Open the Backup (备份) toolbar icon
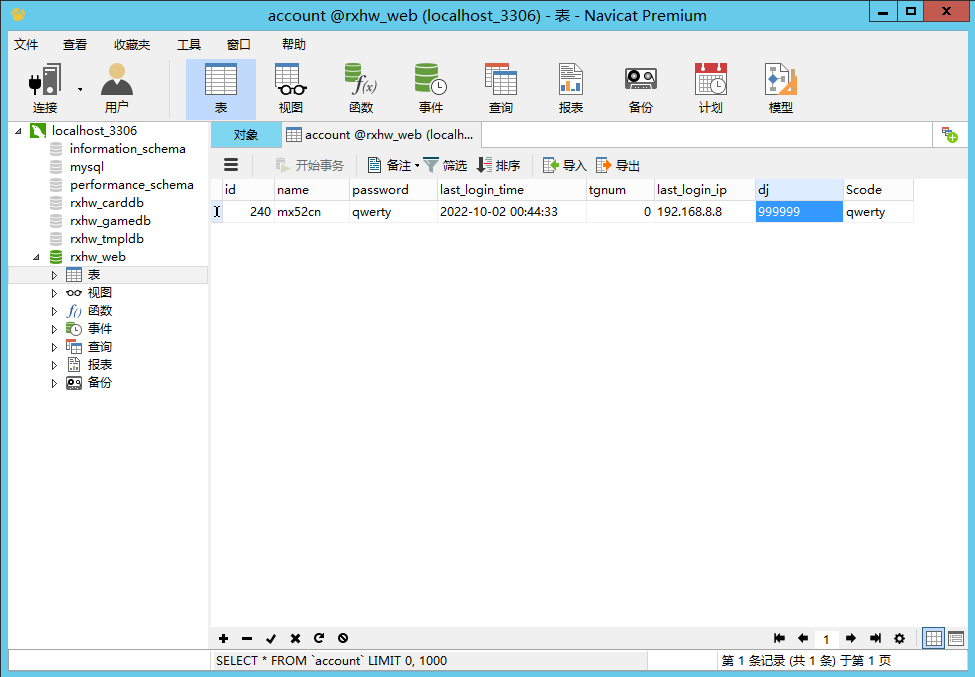 (x=640, y=88)
